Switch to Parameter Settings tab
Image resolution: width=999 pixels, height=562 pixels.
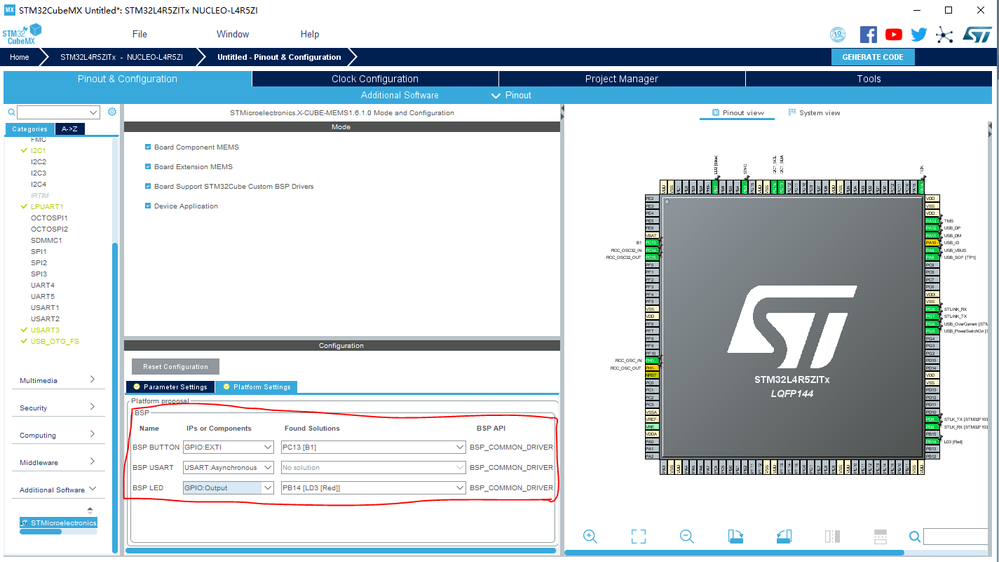coord(170,387)
